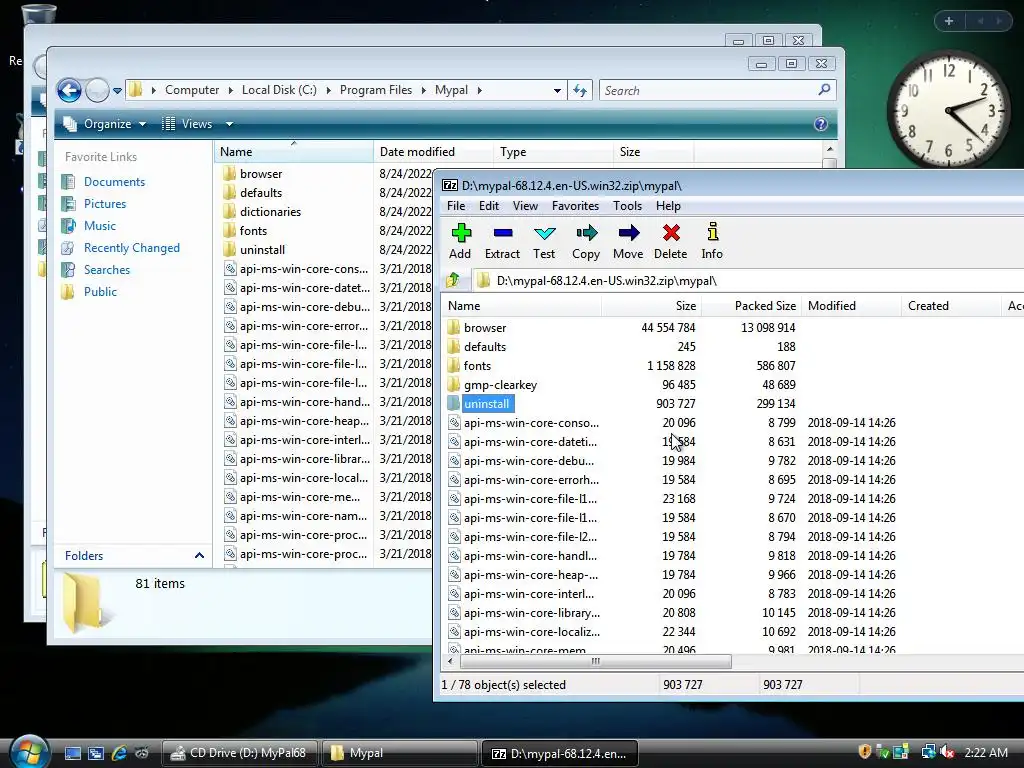The image size is (1024, 768).
Task: Open the Public favorite link
Action: (100, 292)
